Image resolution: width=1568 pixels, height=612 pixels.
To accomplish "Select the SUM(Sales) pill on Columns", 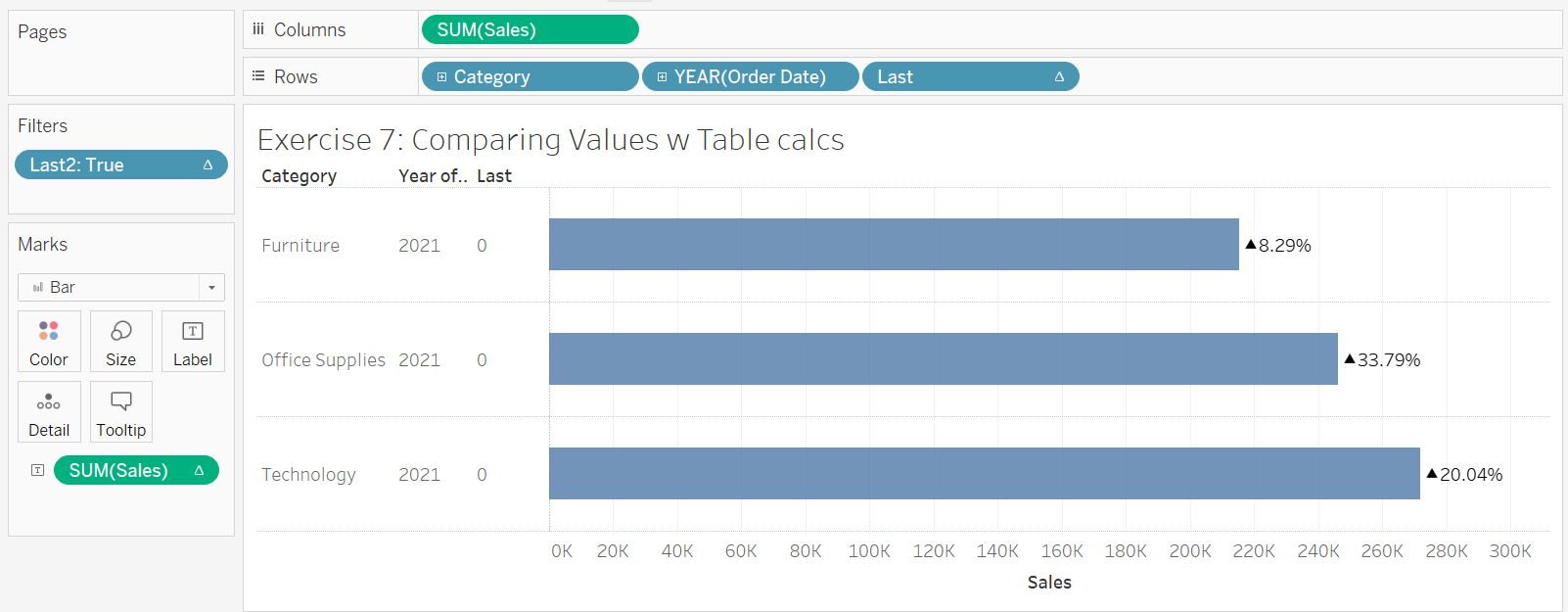I will coord(530,29).
